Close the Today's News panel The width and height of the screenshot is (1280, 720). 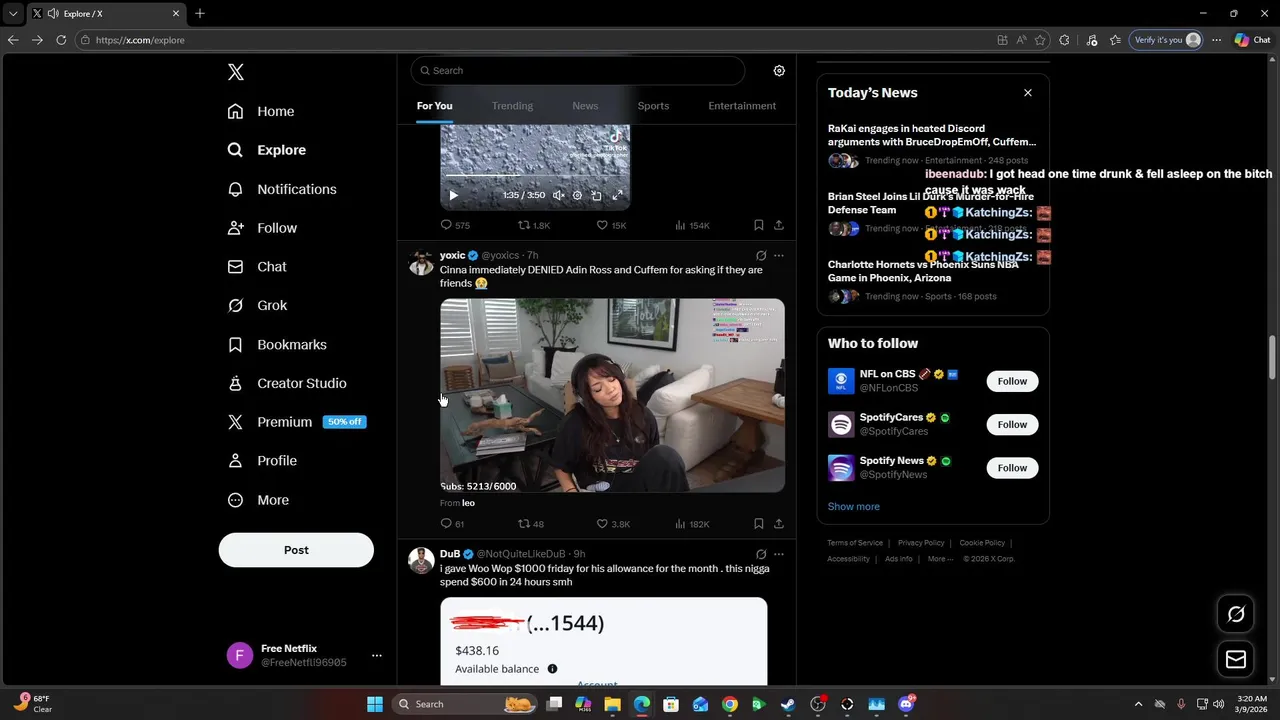(x=1027, y=93)
